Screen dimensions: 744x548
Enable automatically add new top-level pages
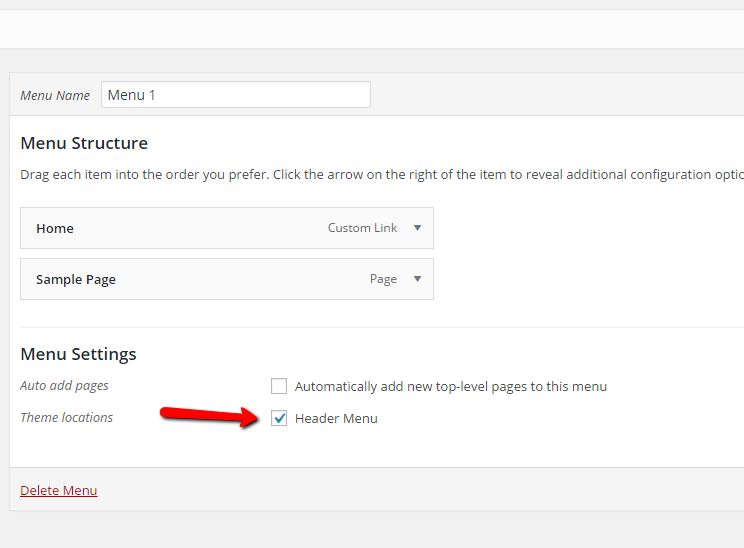(x=279, y=386)
